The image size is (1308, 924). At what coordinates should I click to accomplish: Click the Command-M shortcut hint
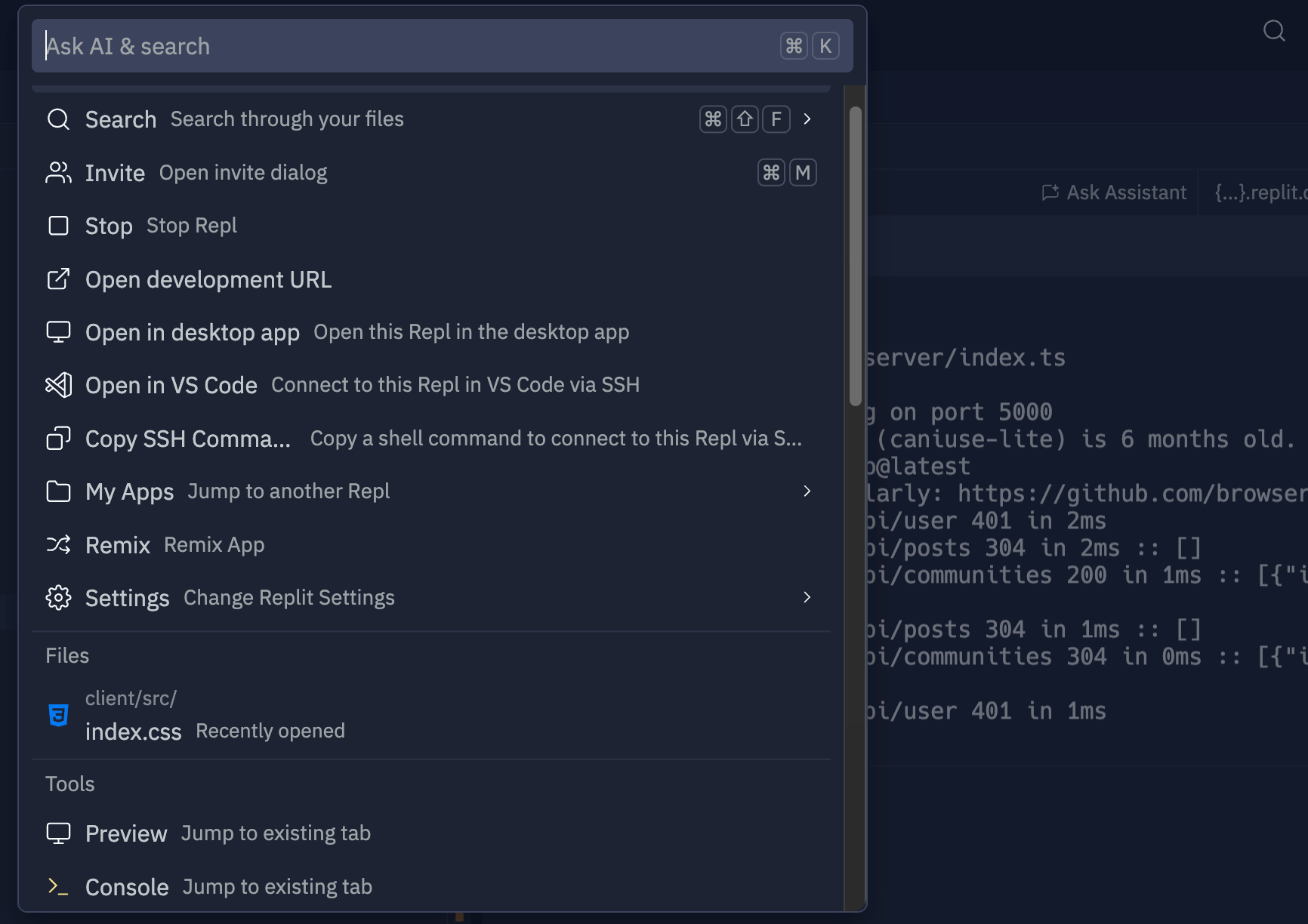tap(787, 173)
